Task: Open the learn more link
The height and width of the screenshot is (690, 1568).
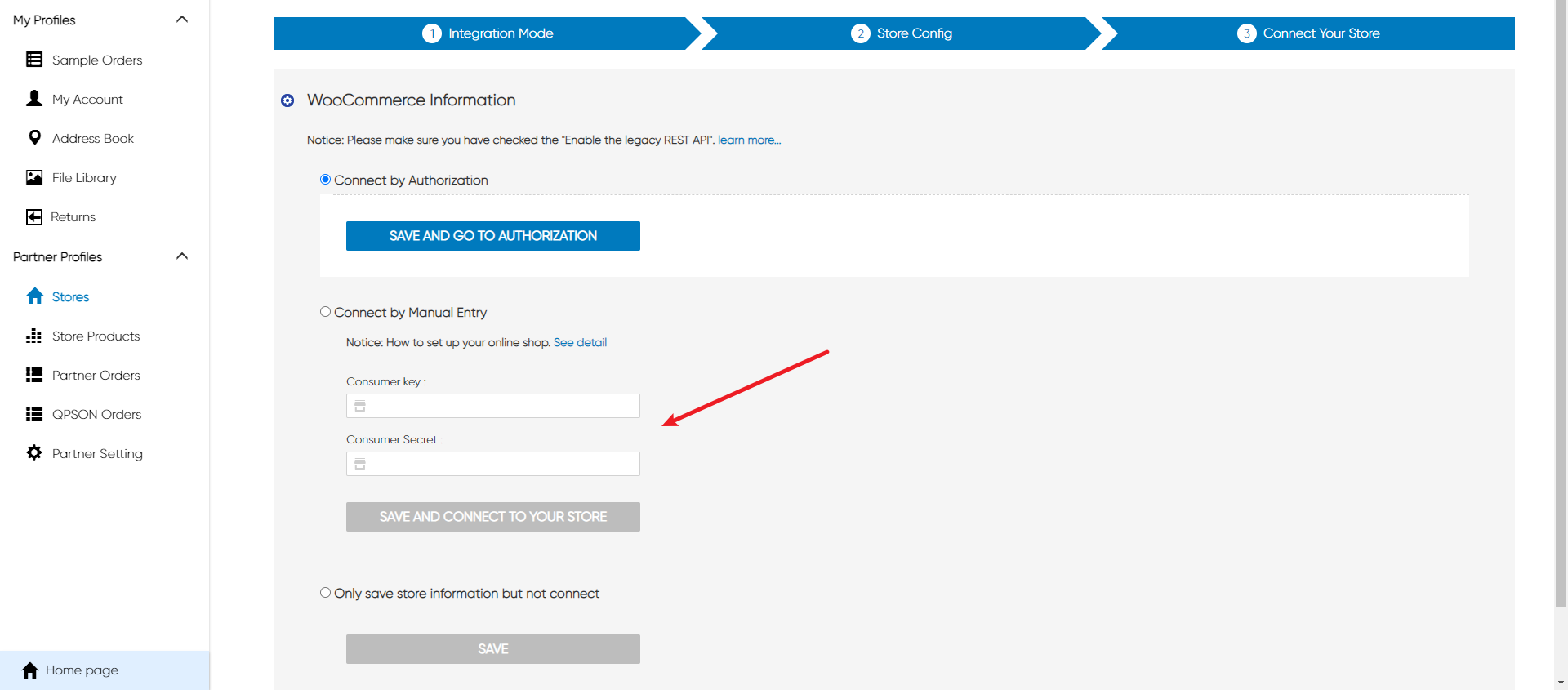Action: pos(749,140)
